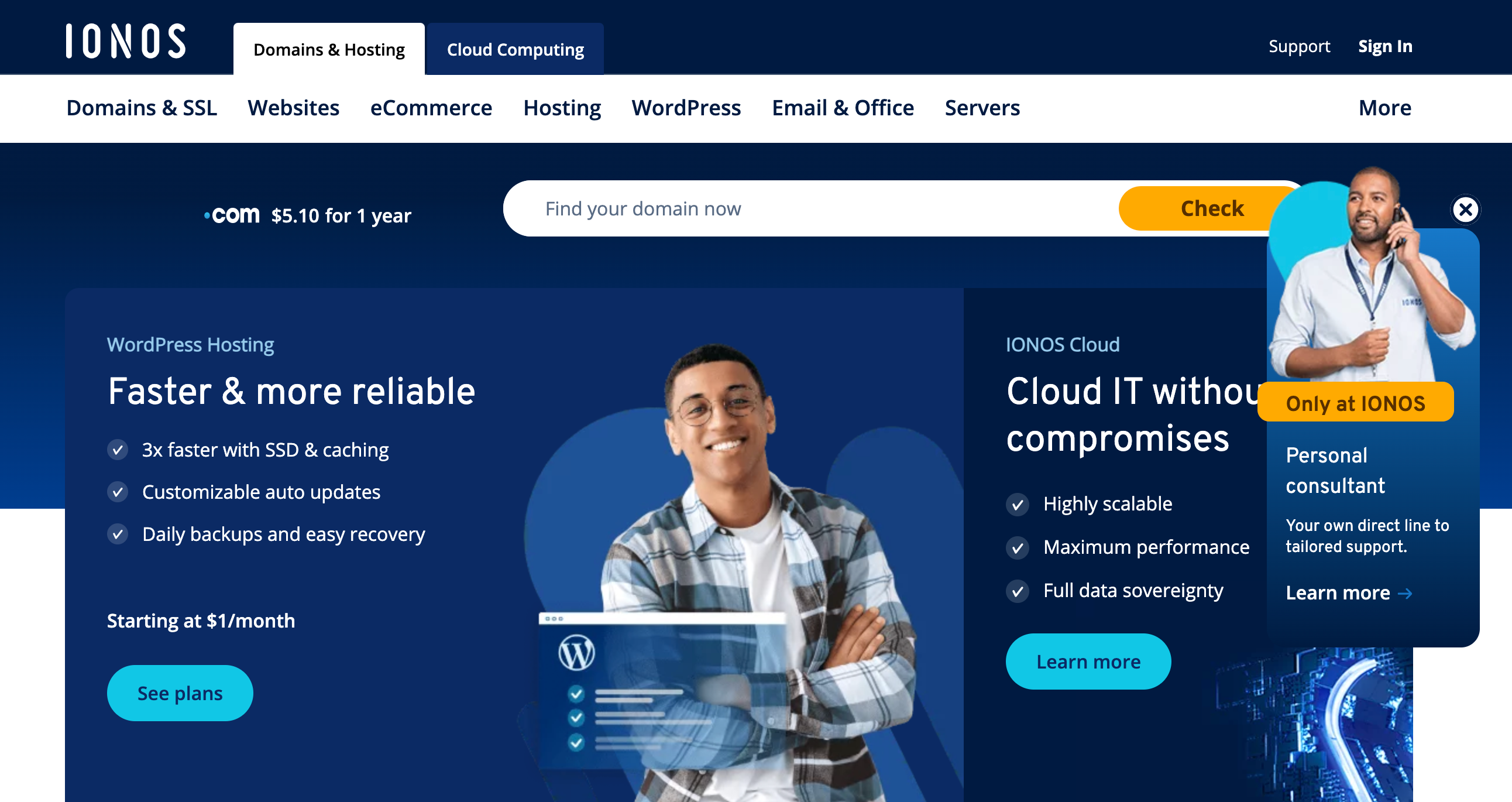
Task: Click the Only at IONOS badge
Action: pos(1355,403)
